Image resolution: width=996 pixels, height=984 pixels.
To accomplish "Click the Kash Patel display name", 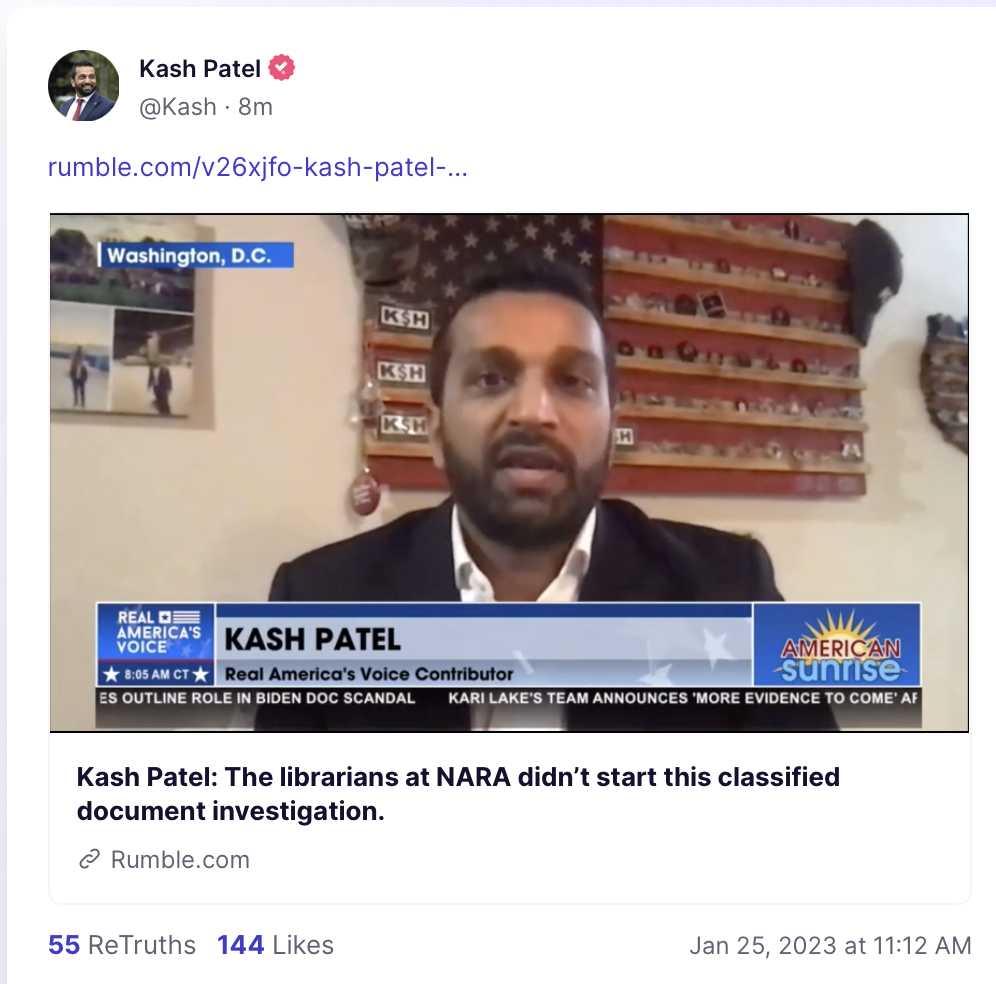I will 200,68.
